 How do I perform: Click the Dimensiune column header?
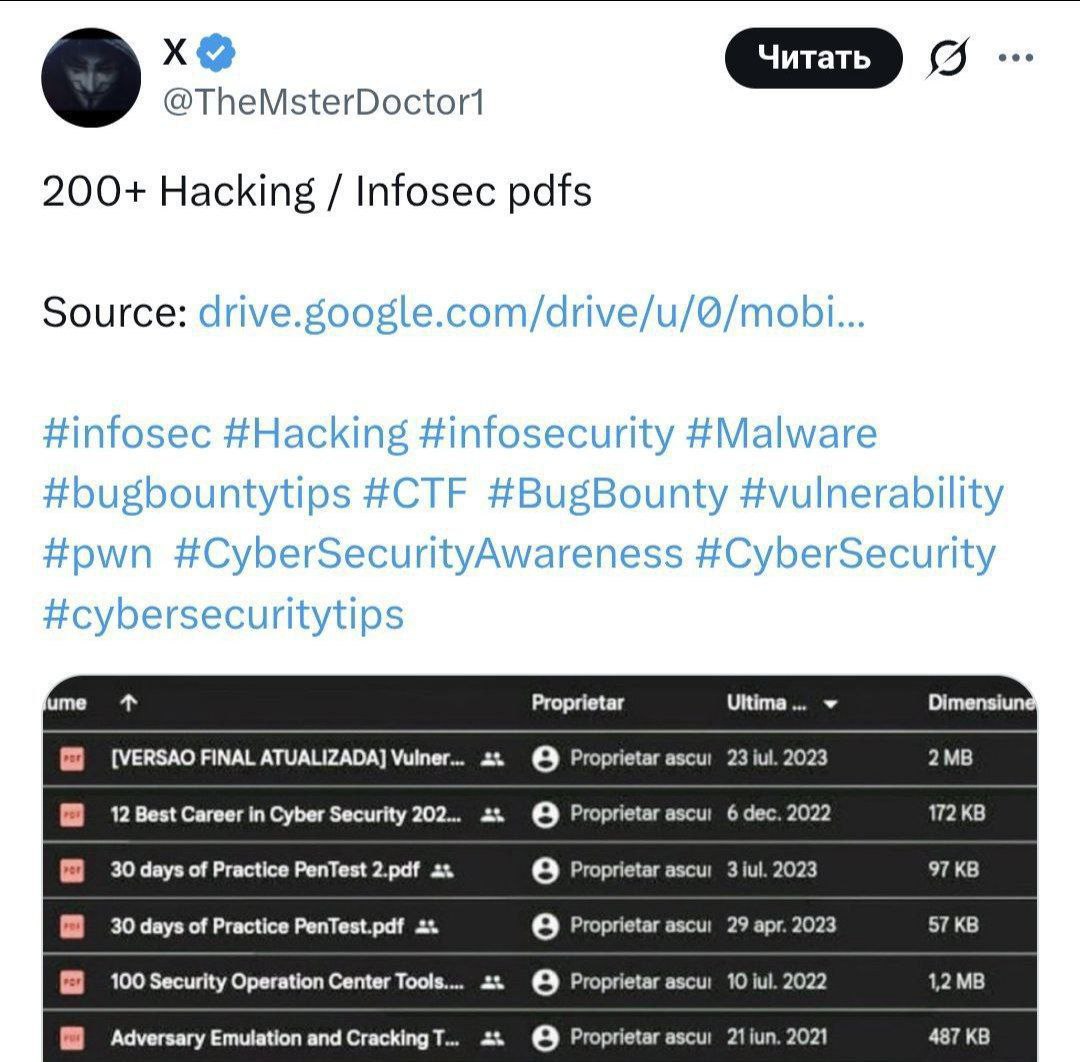click(981, 703)
